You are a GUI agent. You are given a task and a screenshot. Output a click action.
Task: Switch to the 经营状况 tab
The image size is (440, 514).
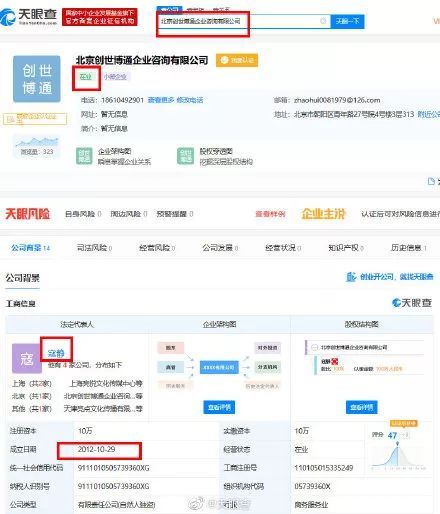click(x=283, y=248)
